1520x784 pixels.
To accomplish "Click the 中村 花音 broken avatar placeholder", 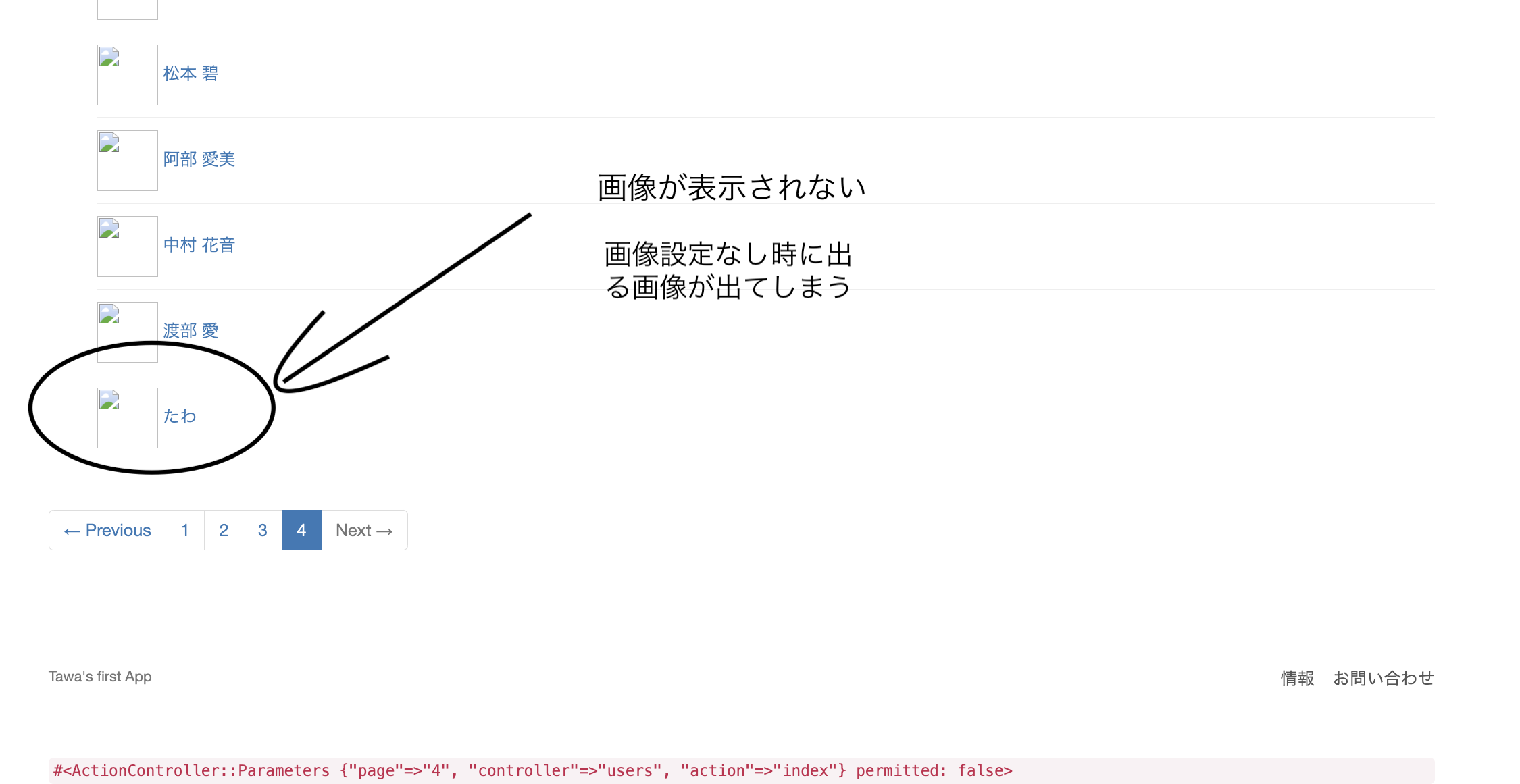I will (x=126, y=245).
